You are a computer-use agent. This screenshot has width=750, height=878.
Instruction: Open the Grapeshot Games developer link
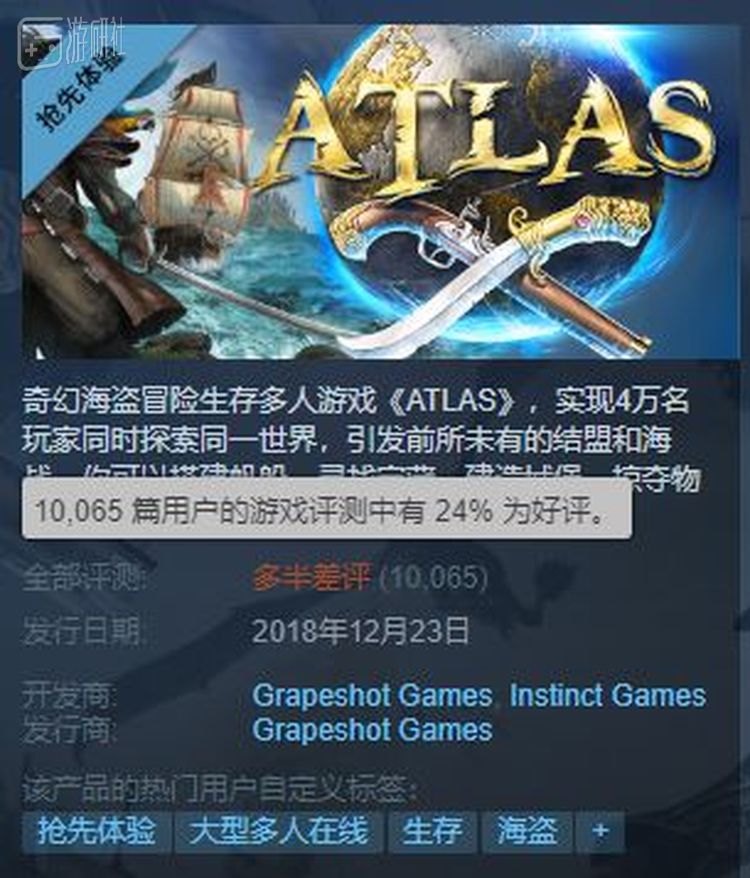point(372,695)
